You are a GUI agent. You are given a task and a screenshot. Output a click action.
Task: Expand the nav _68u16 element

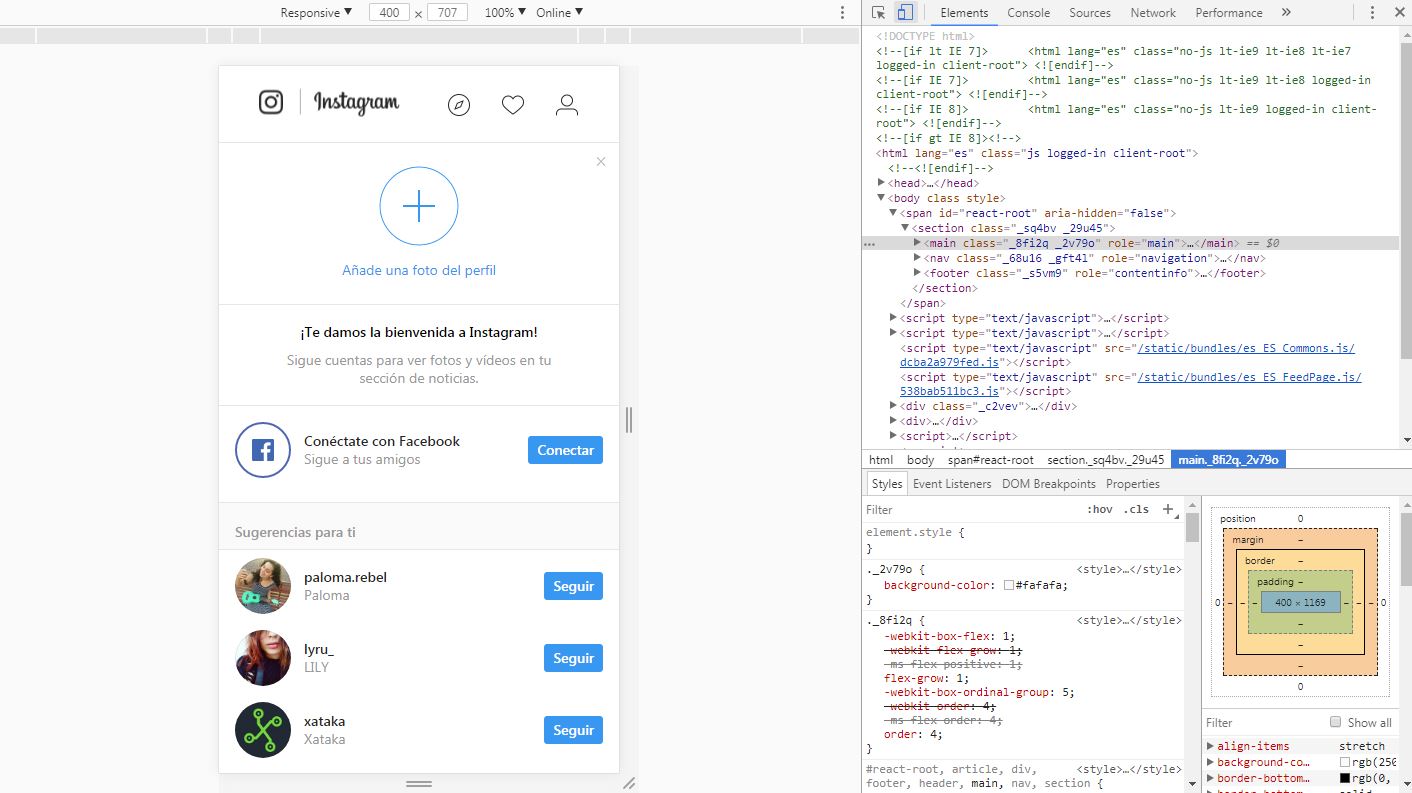click(x=917, y=258)
